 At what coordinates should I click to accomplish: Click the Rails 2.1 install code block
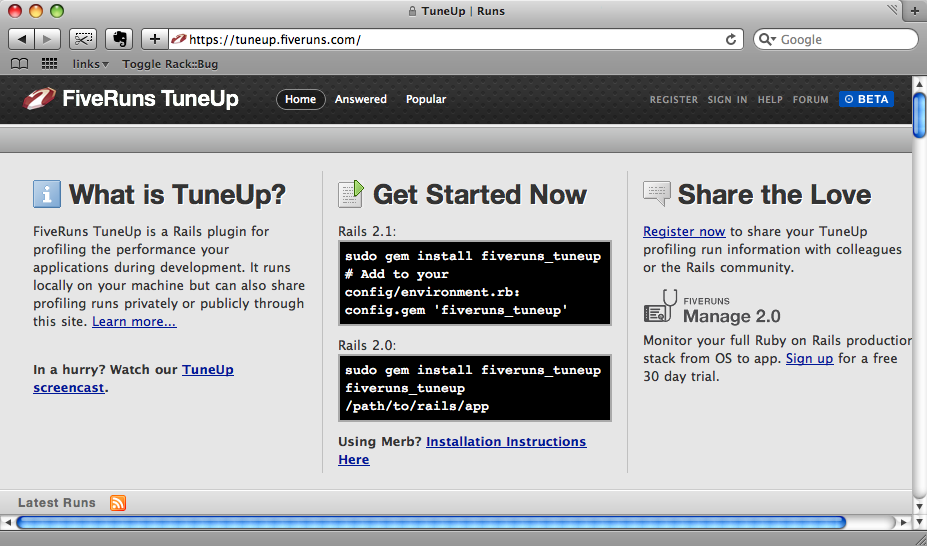(x=475, y=283)
